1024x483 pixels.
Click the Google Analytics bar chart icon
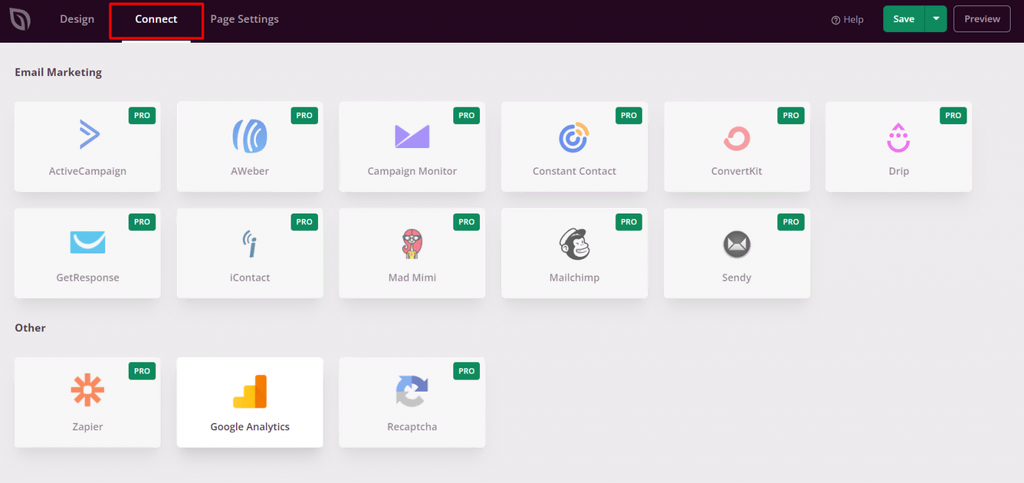click(x=250, y=392)
